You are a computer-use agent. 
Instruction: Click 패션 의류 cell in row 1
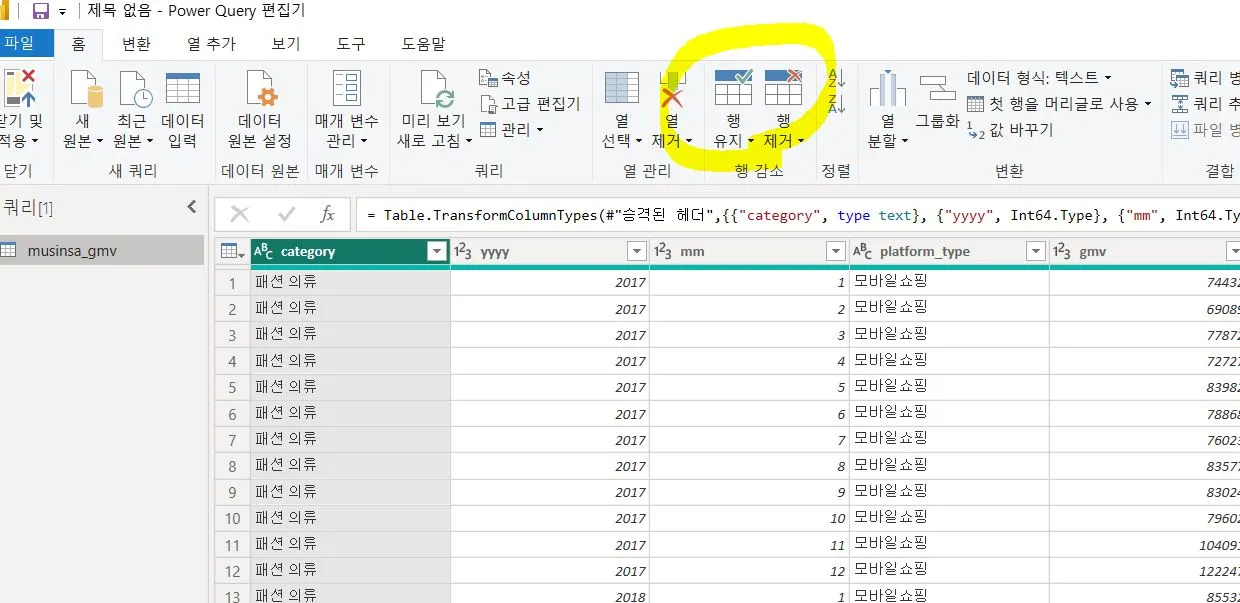350,282
